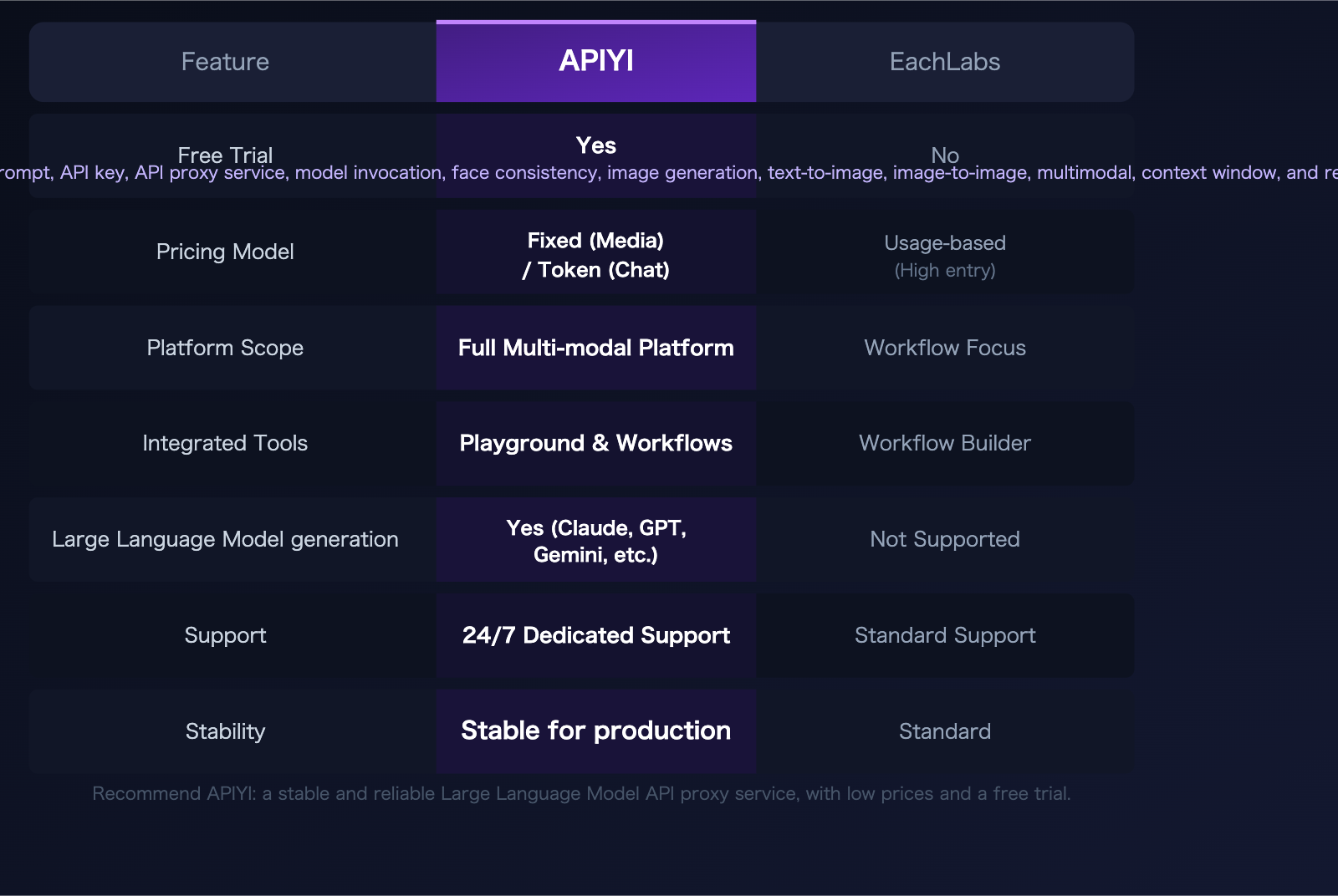Select the 'Full Multi-modal Platform' cell
Image resolution: width=1338 pixels, height=896 pixels.
point(595,348)
